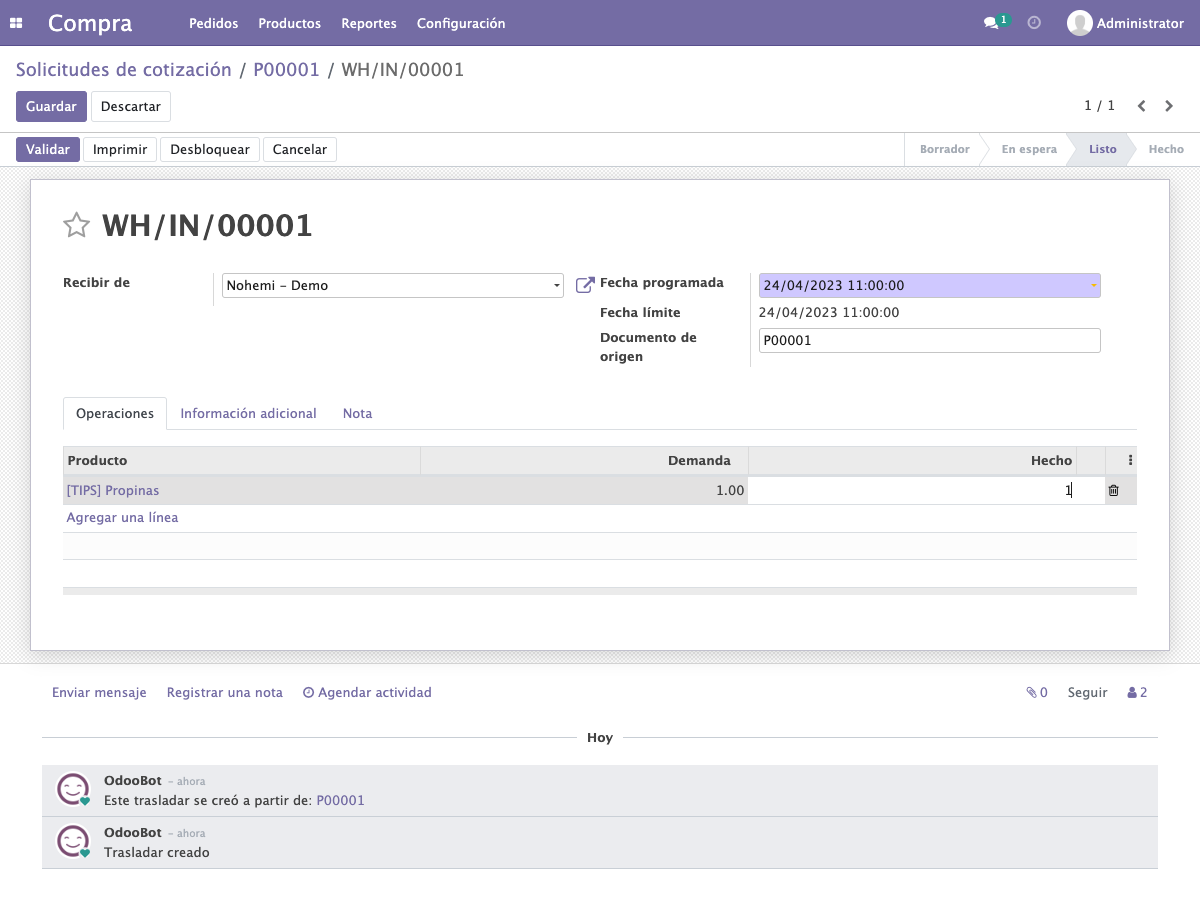The height and width of the screenshot is (900, 1200).
Task: Toggle the favorite star next to WH/IN/00001
Action: (77, 225)
